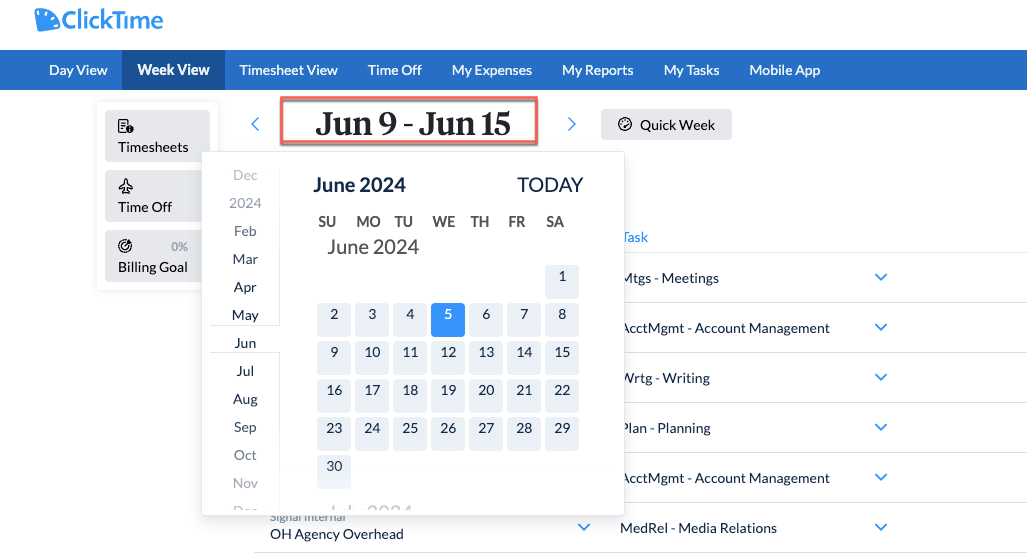Image resolution: width=1027 pixels, height=556 pixels.
Task: Click the Quick Week palette icon
Action: (625, 124)
